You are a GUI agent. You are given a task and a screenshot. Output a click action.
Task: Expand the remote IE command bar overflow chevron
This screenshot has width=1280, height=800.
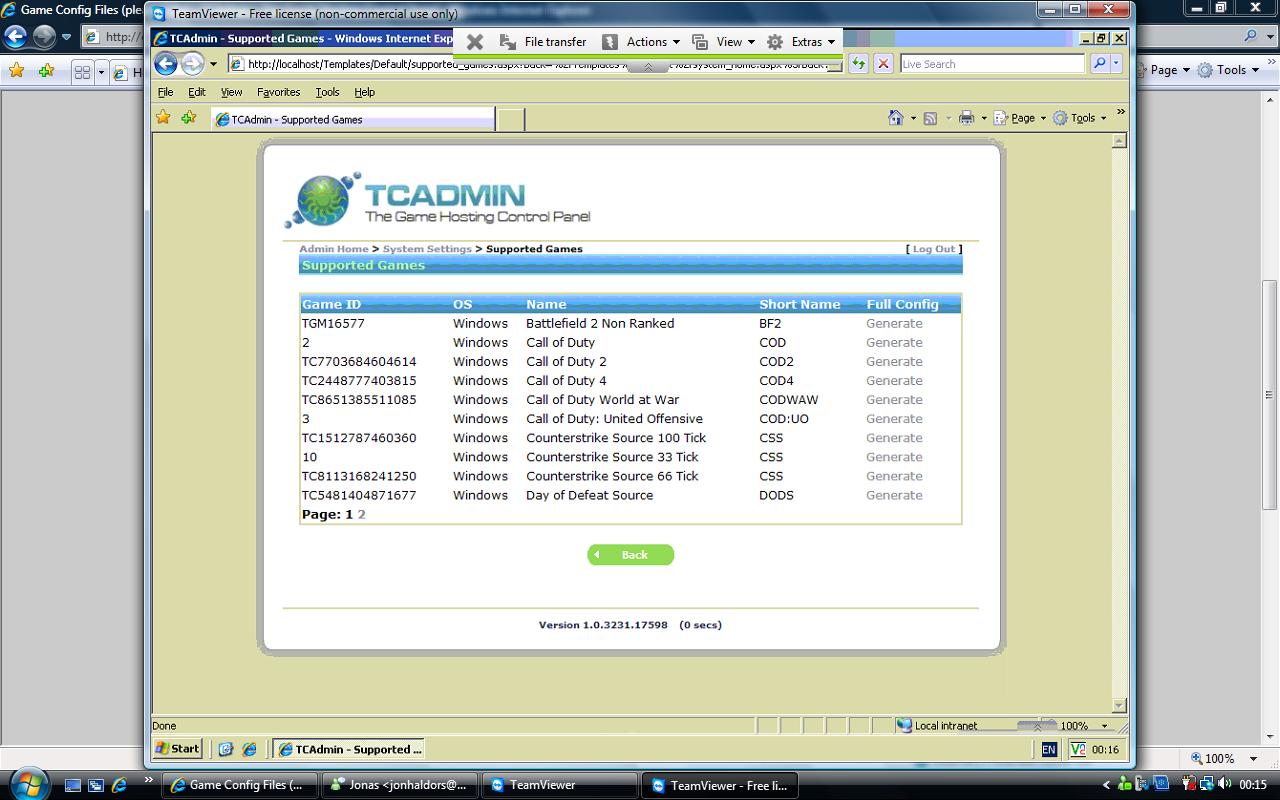pos(1121,112)
